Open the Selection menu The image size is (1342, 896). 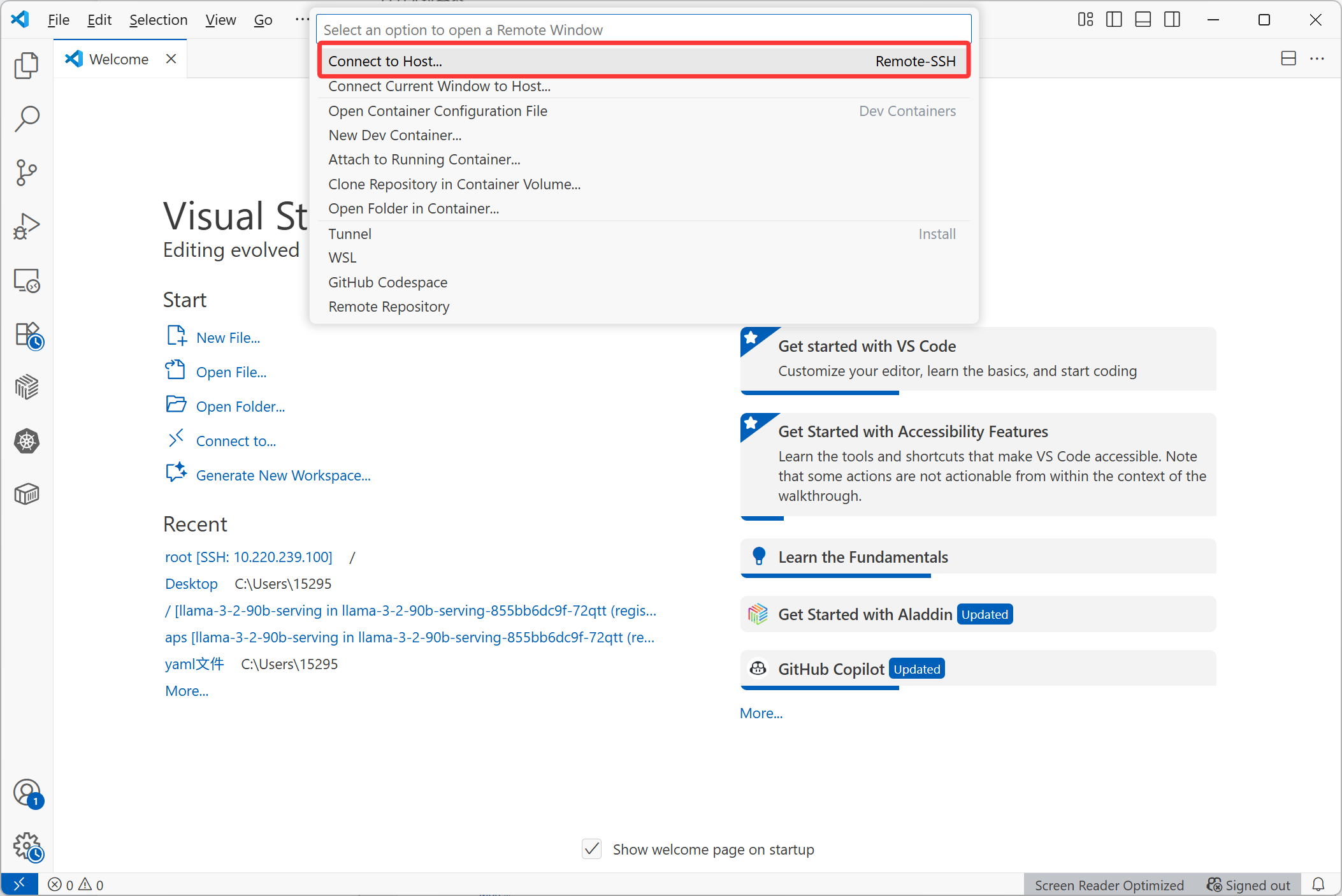(x=158, y=20)
